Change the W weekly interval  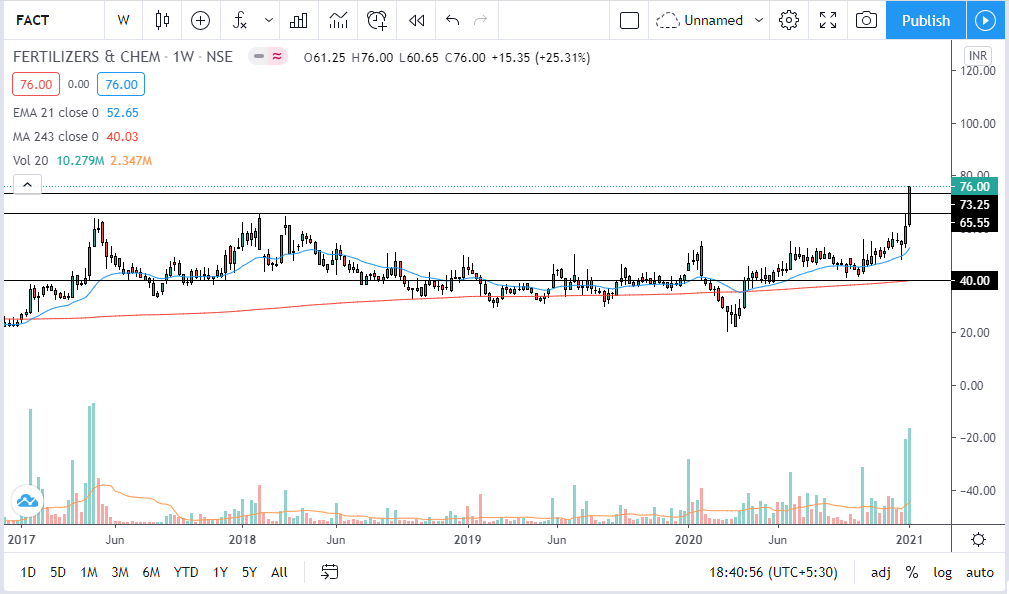pyautogui.click(x=124, y=21)
